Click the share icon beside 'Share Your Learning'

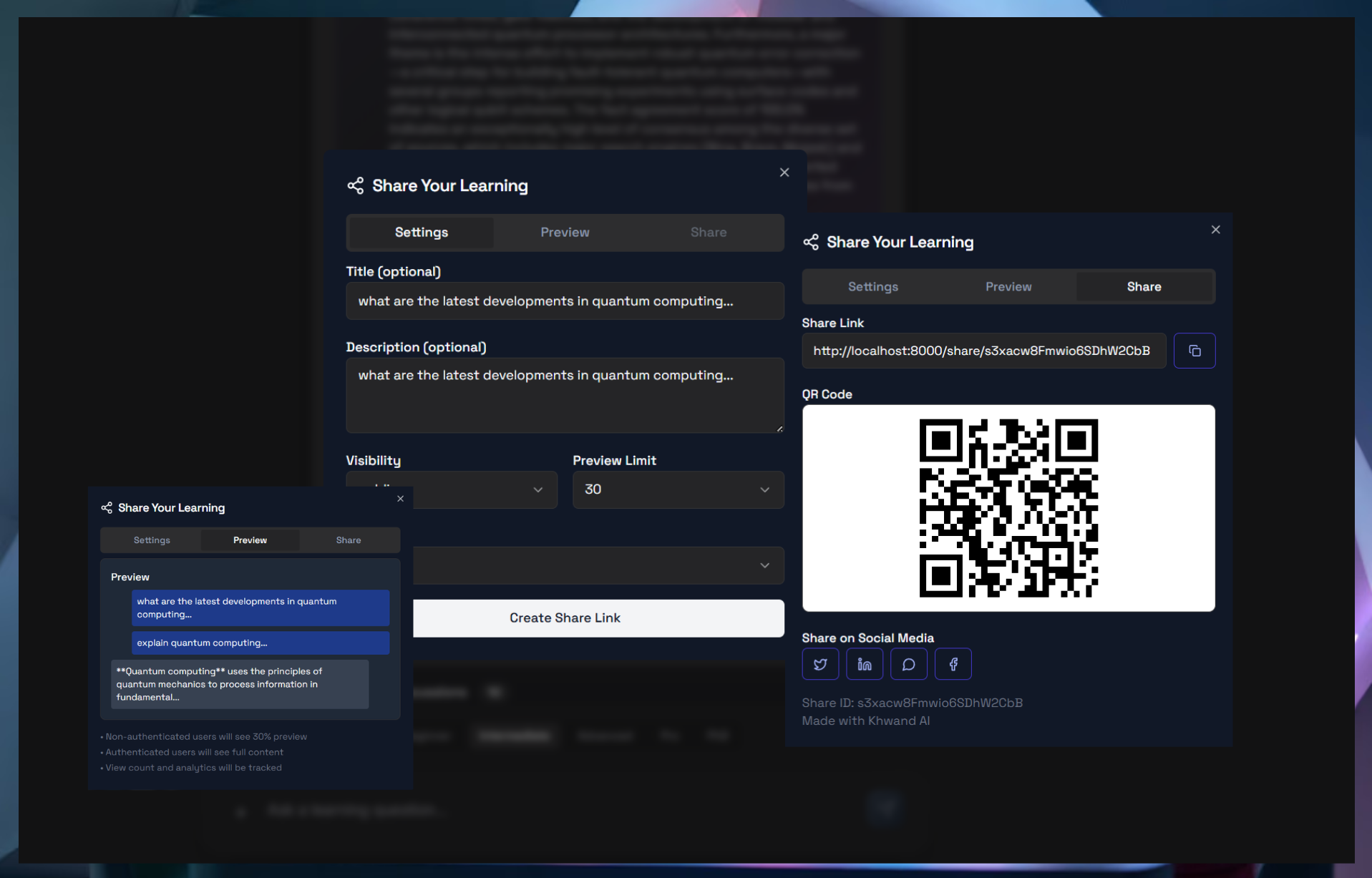(811, 242)
